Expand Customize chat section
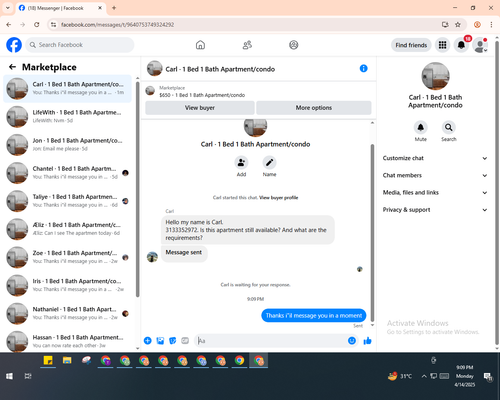Screen dimensions: 500x400 coord(435,158)
